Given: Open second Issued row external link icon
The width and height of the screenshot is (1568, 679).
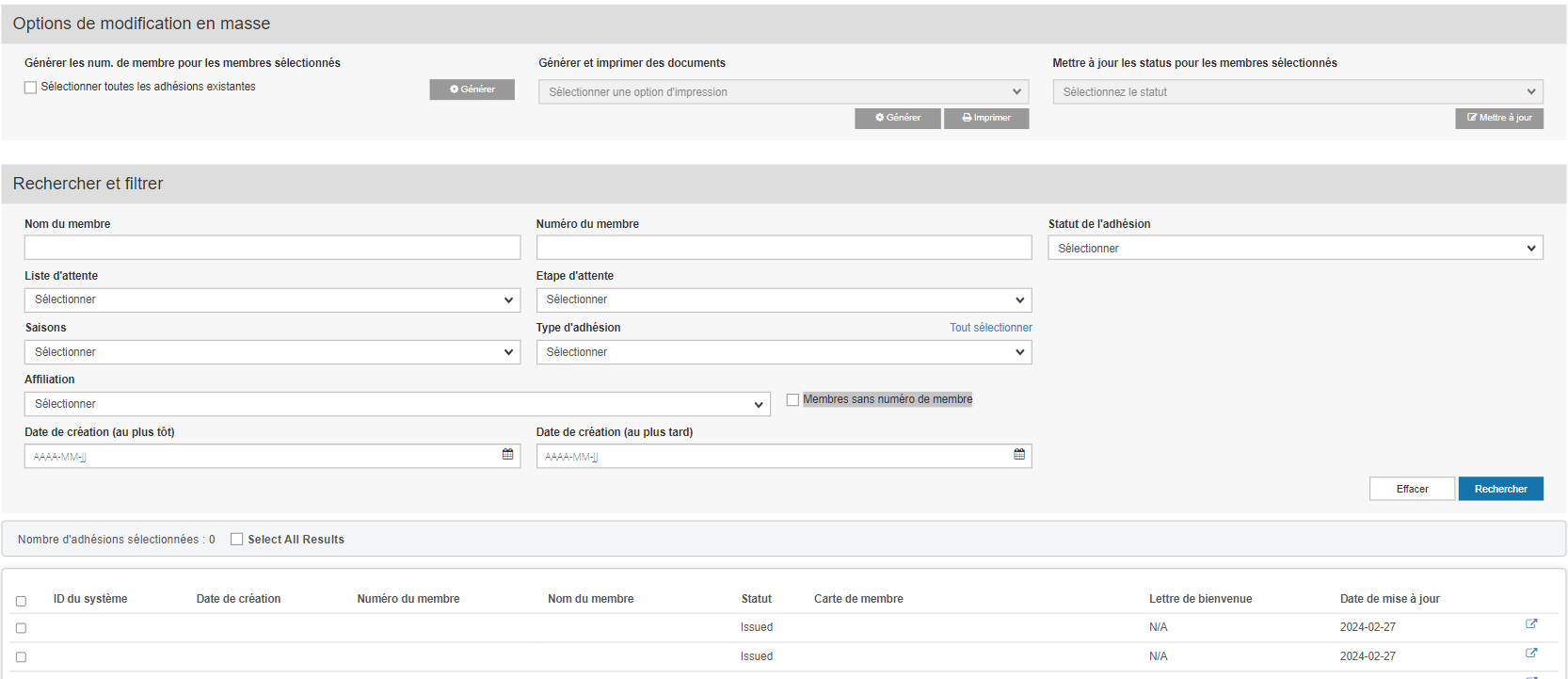Looking at the screenshot, I should (1530, 654).
